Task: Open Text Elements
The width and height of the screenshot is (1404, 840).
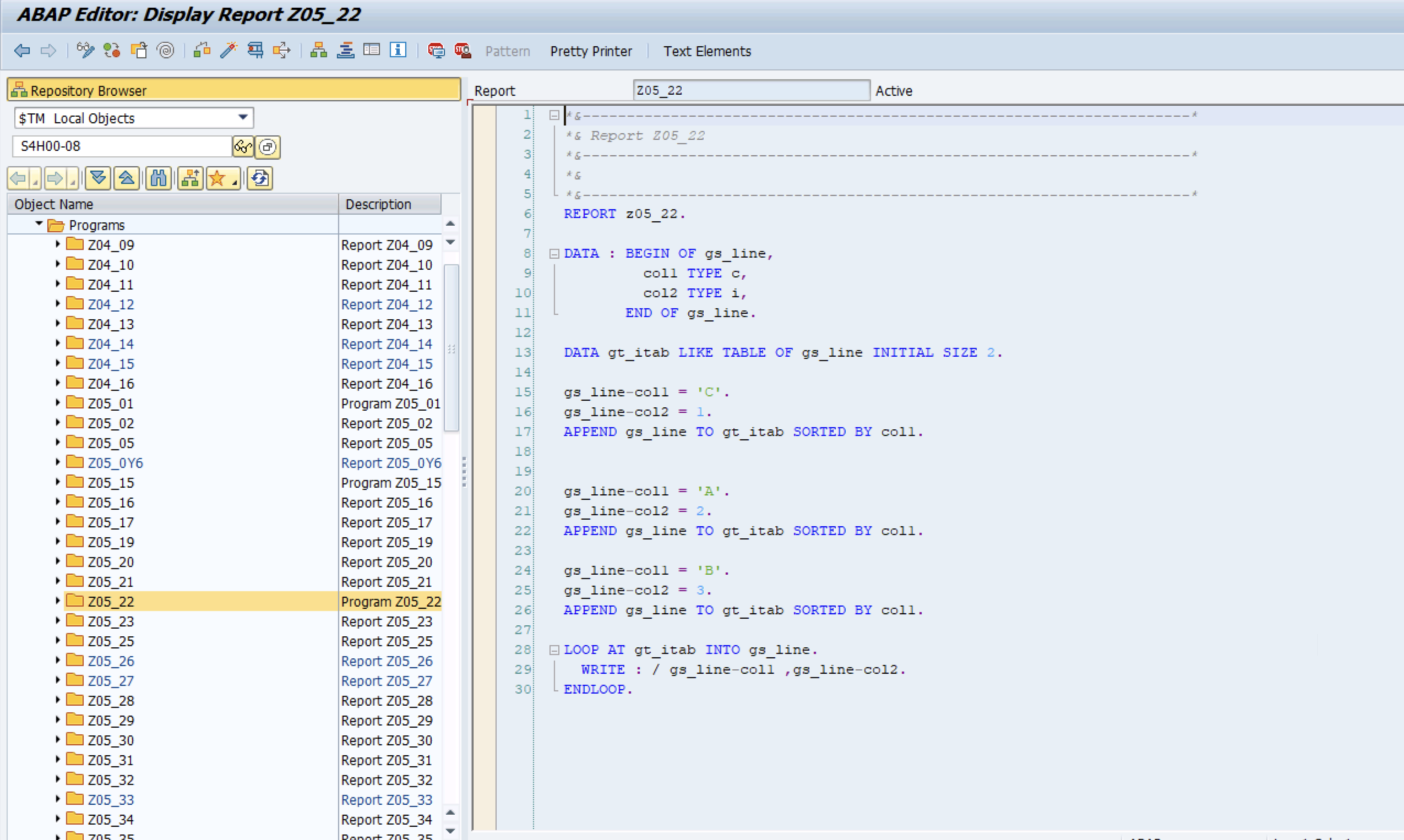Action: [706, 52]
